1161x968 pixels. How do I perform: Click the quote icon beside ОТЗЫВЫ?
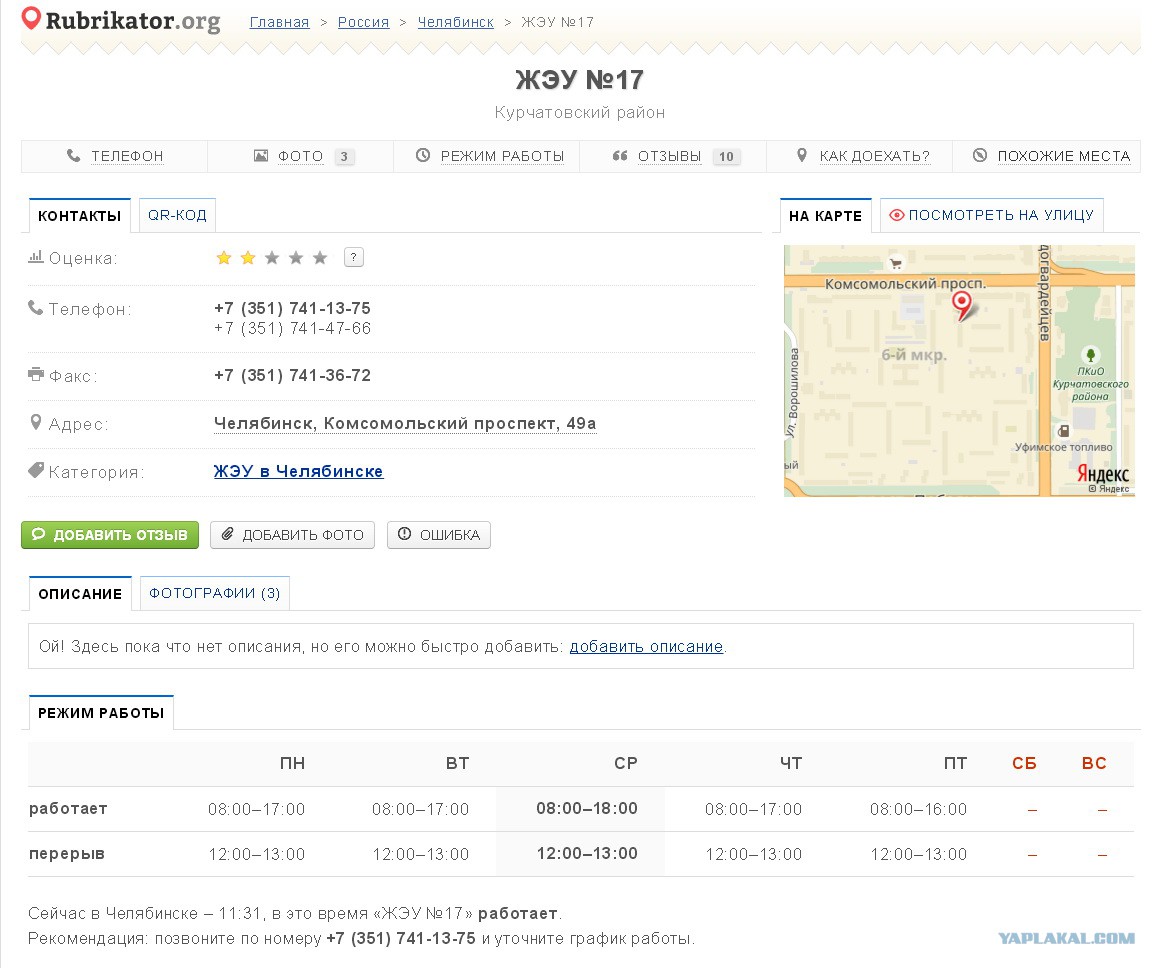[620, 156]
